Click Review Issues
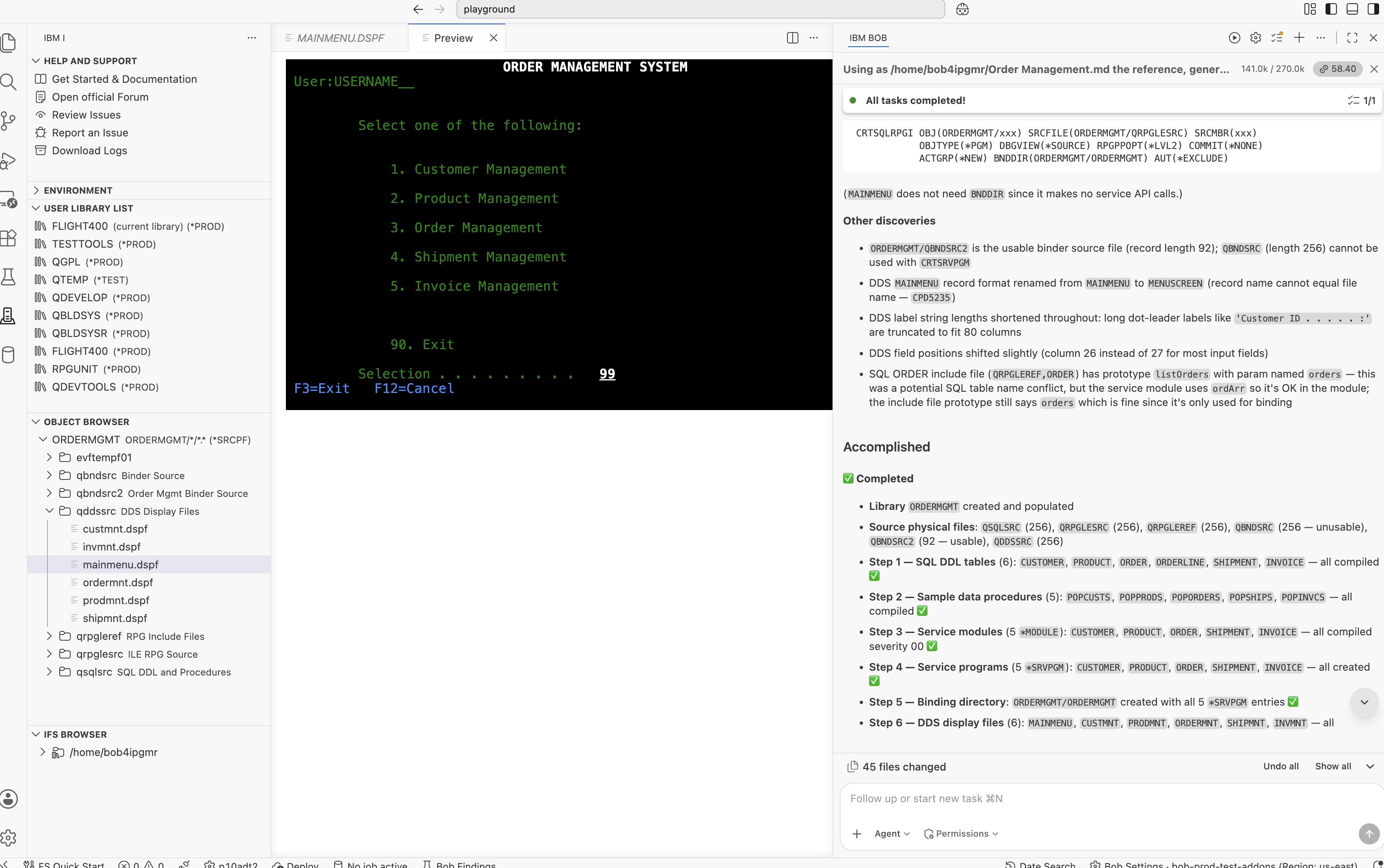The width and height of the screenshot is (1384, 868). click(x=86, y=115)
